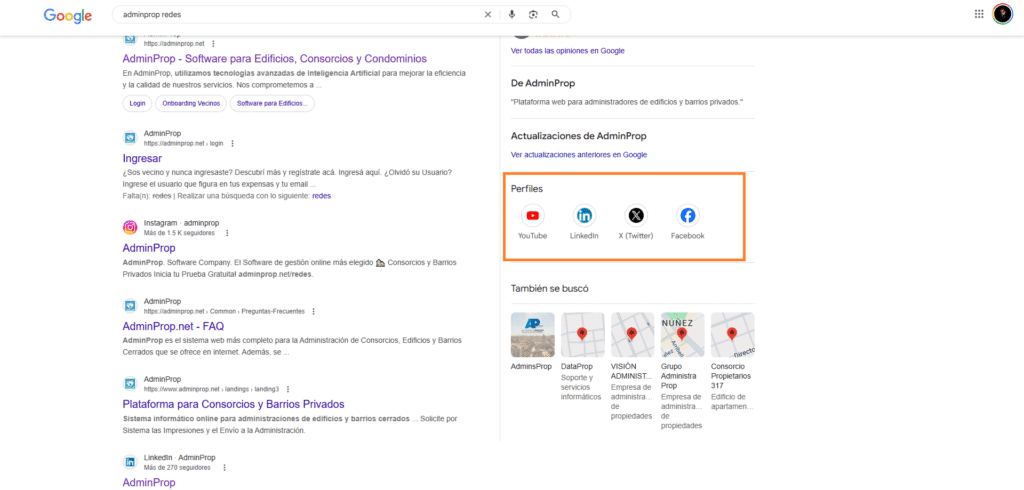Open more options for Instagram result

point(227,233)
